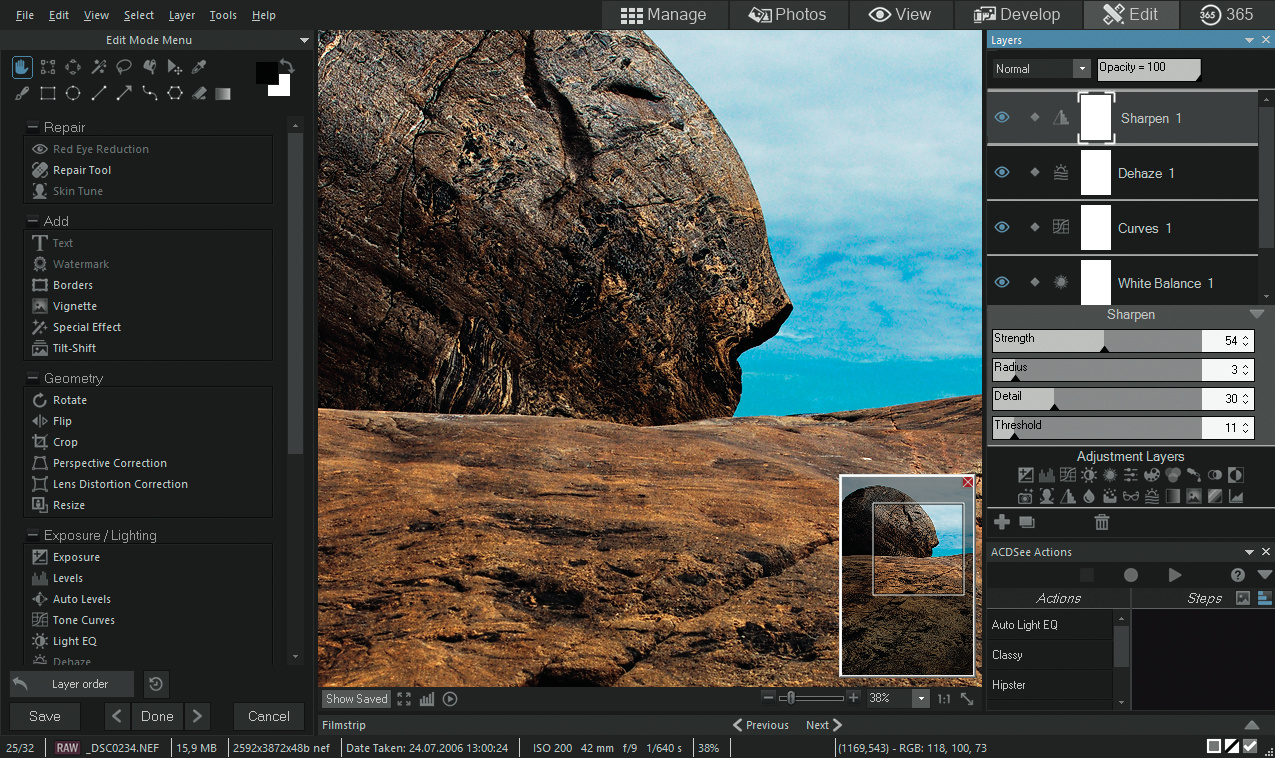Hide the Curves 1 layer
The height and width of the screenshot is (758, 1275).
(x=1002, y=228)
